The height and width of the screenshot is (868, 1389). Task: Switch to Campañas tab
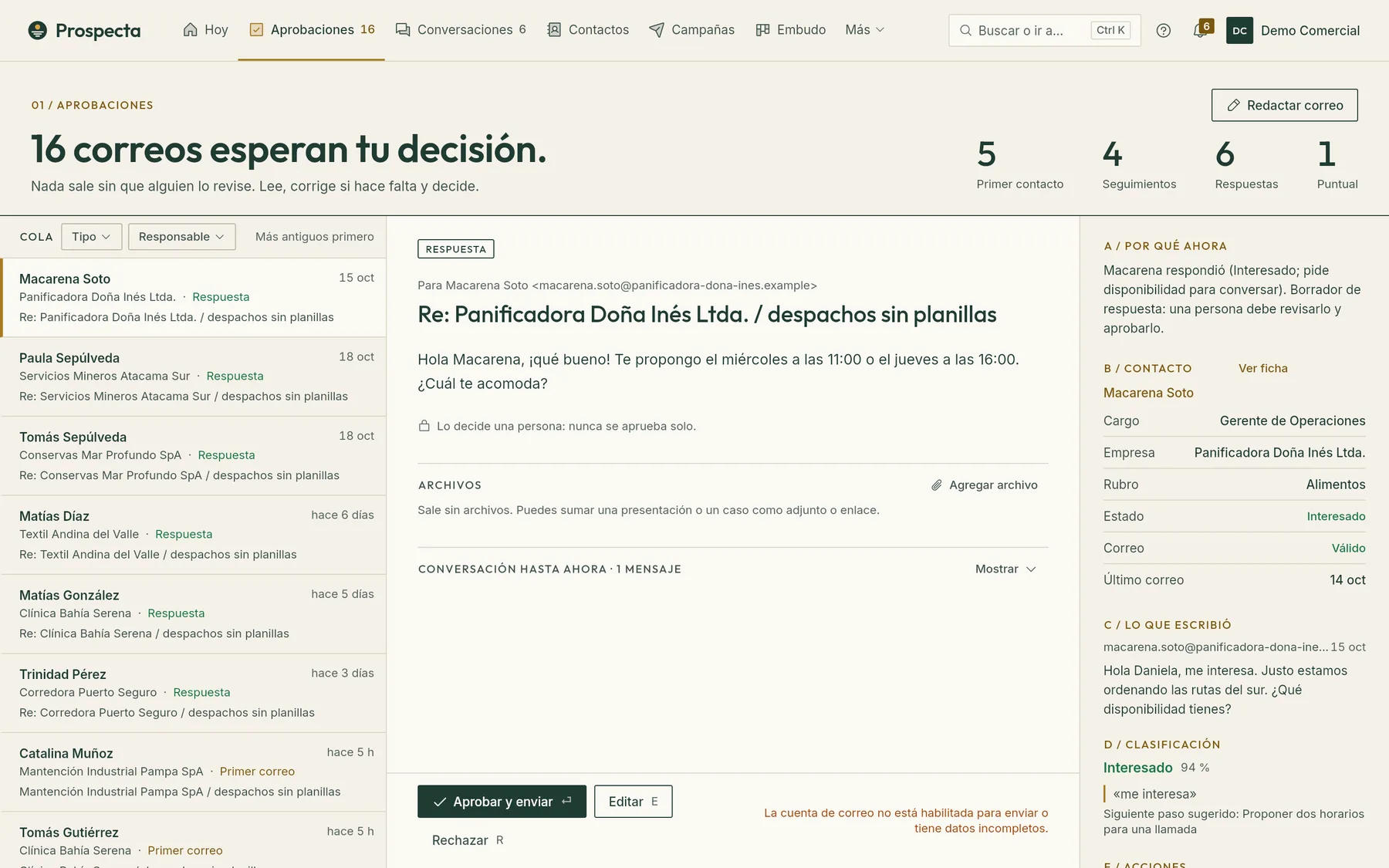[691, 29]
